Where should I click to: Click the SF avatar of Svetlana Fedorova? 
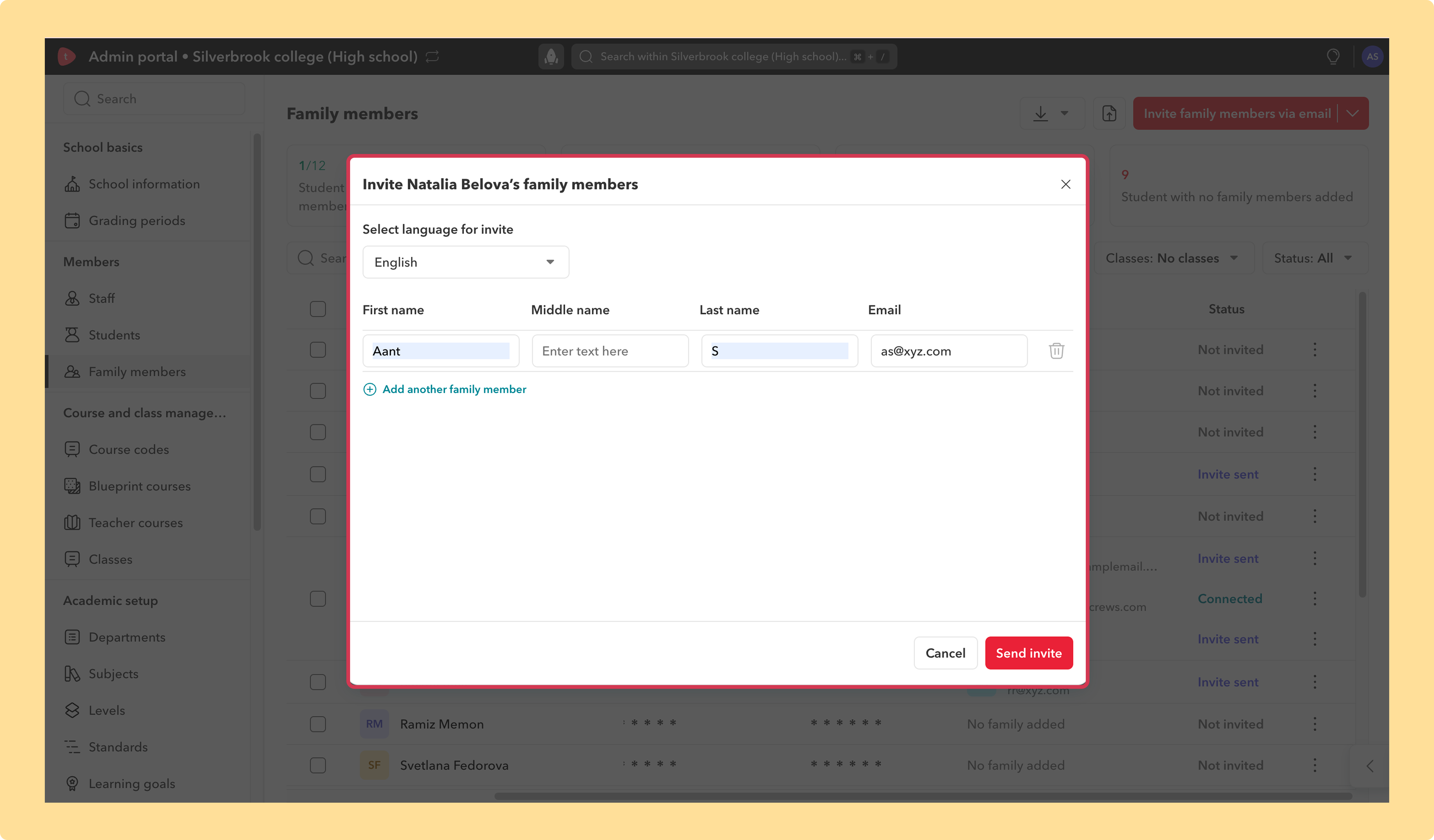pyautogui.click(x=374, y=766)
